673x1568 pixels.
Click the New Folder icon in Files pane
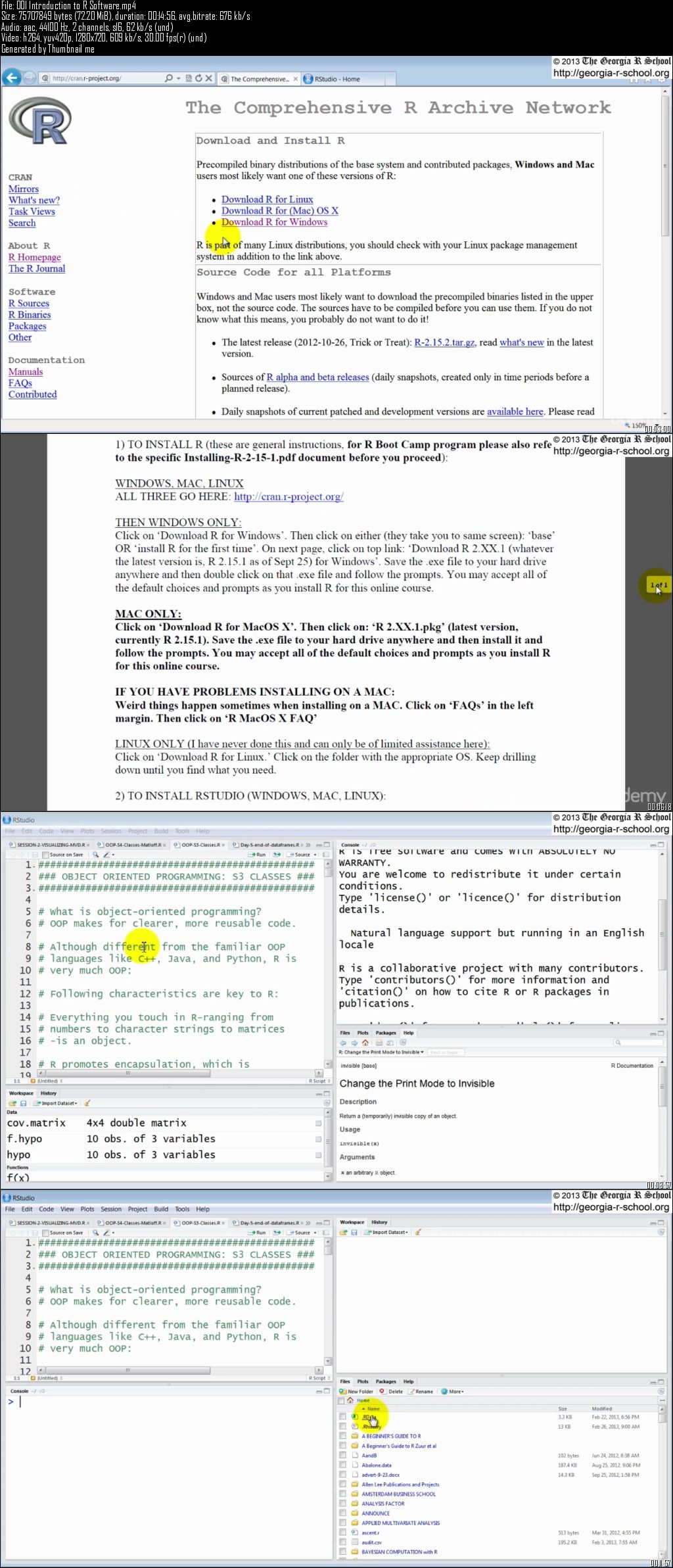tap(343, 1391)
